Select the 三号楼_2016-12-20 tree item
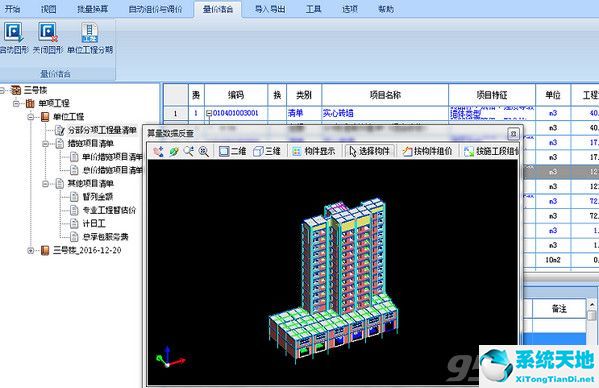The width and height of the screenshot is (599, 388). 87,250
